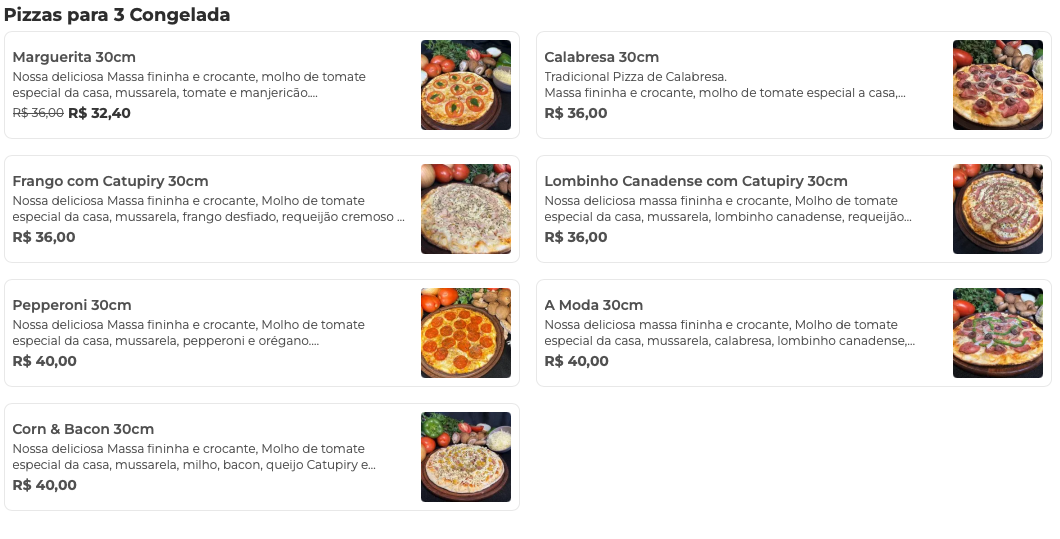This screenshot has width=1060, height=539.
Task: Open the Calabresa pizza photo
Action: coord(997,85)
